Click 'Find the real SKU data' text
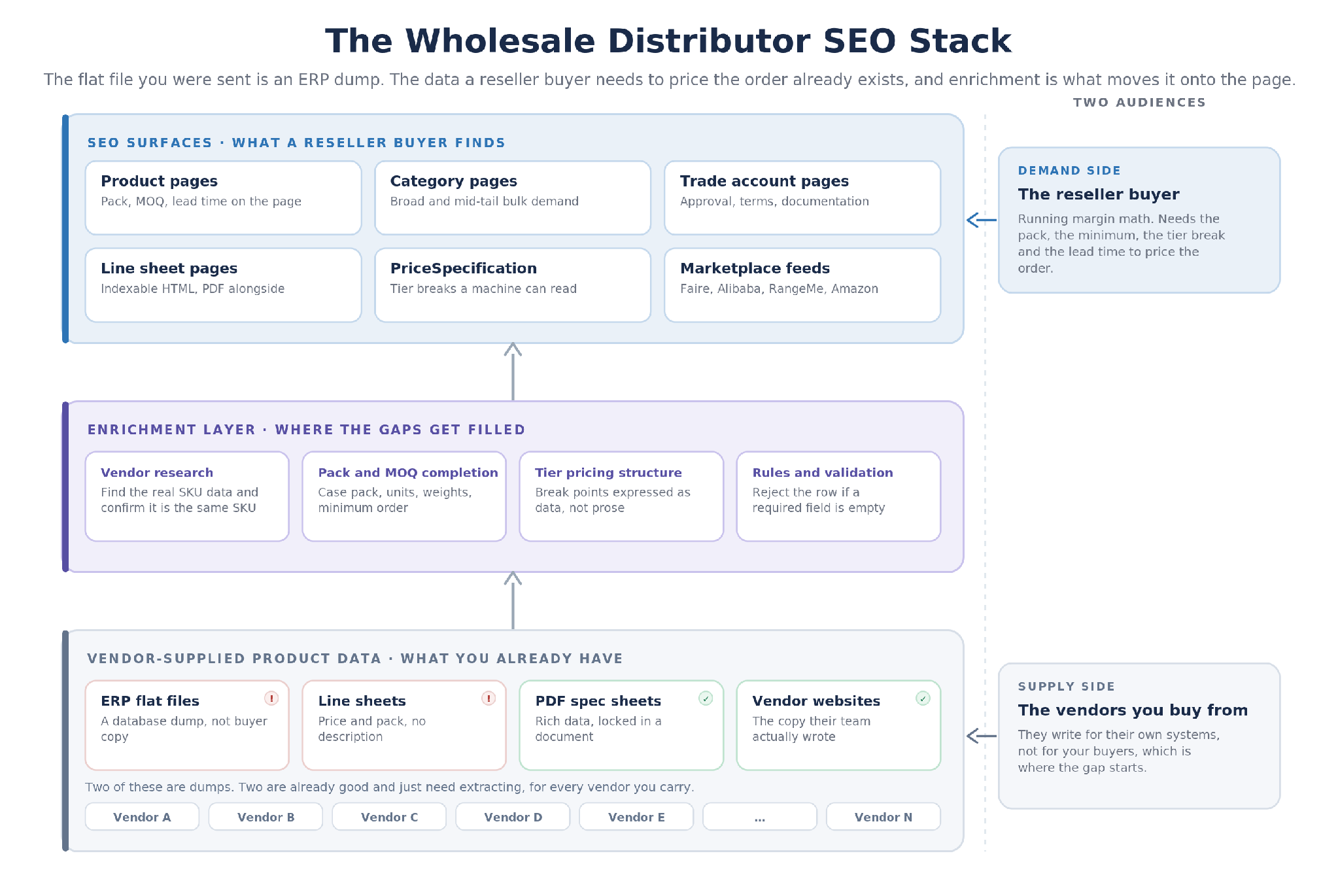Viewport: 1338px width, 896px height. click(179, 500)
